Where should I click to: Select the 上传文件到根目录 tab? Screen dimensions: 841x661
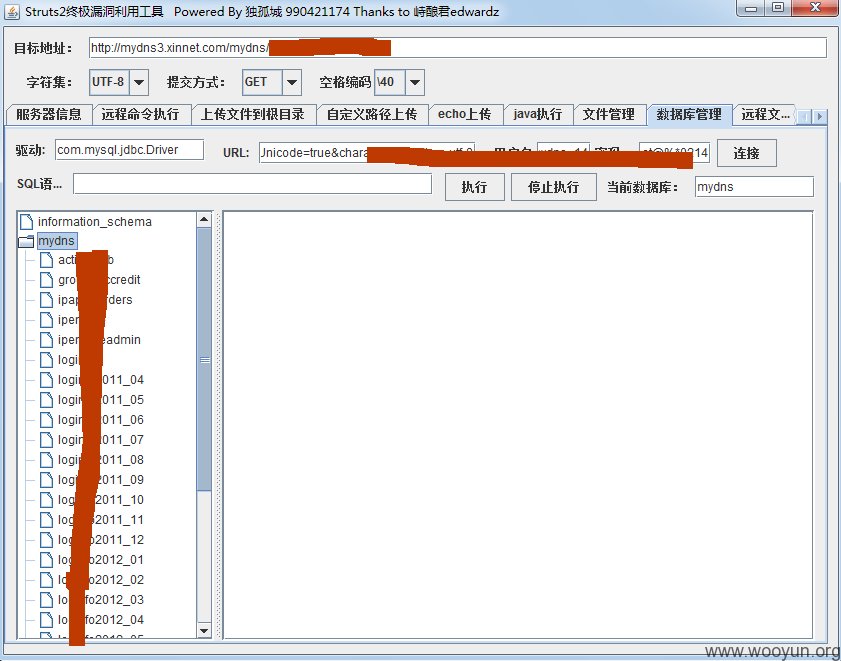click(x=253, y=114)
